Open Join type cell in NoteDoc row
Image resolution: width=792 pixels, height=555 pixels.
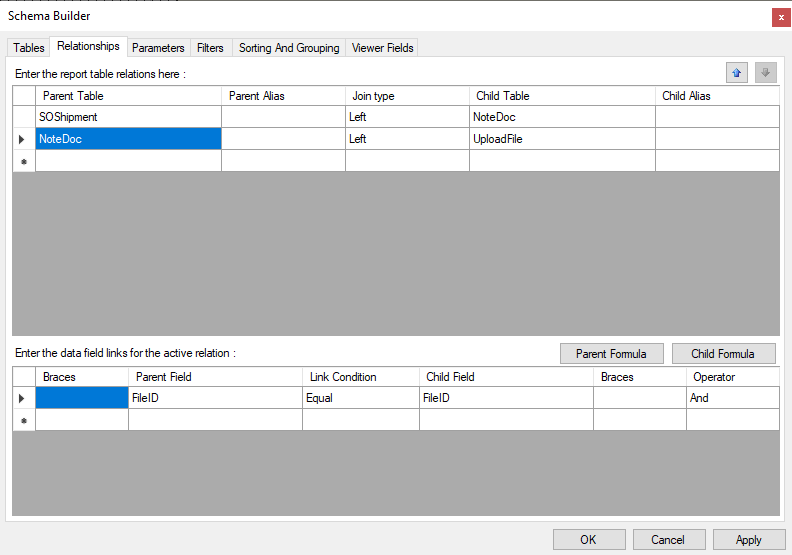point(407,139)
